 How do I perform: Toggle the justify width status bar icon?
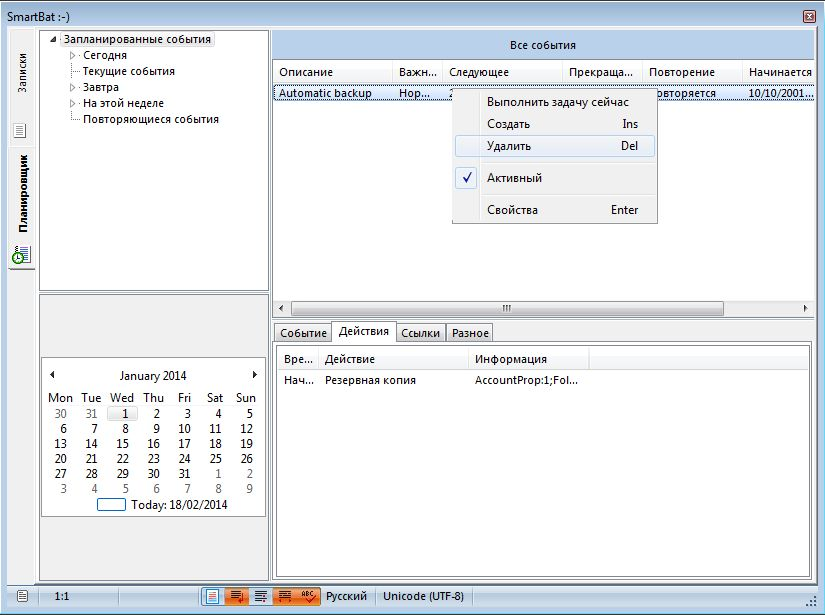pos(285,596)
